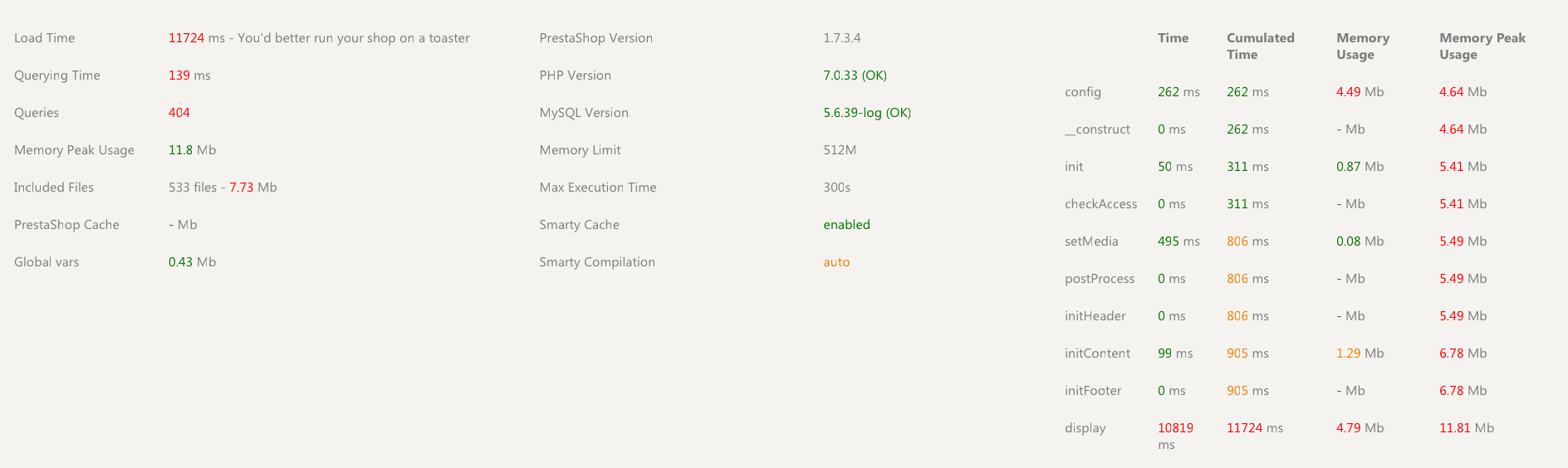Image resolution: width=1568 pixels, height=468 pixels.
Task: Click the checkAccess row label
Action: click(x=1100, y=204)
